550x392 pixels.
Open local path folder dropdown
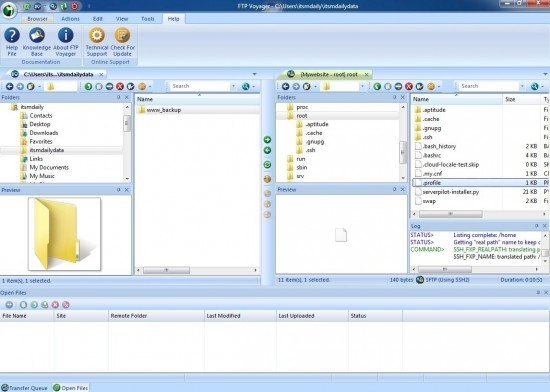point(60,86)
